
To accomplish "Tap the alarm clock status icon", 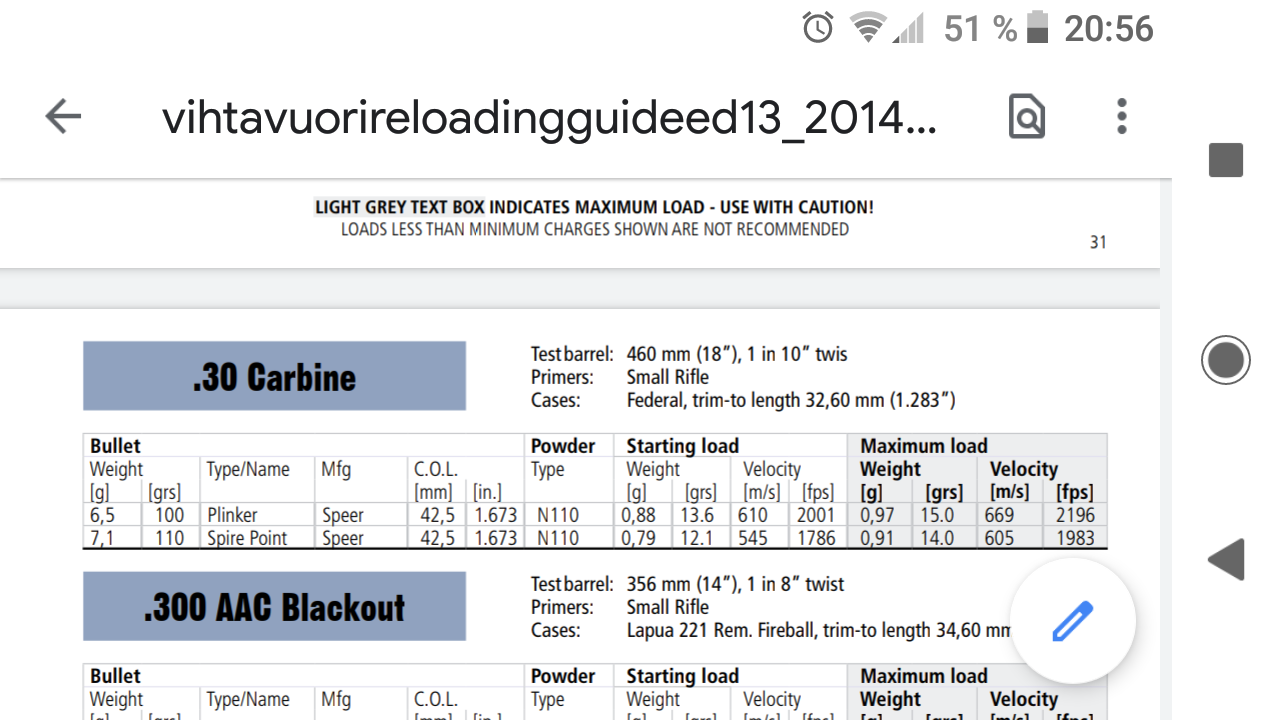I will [818, 28].
